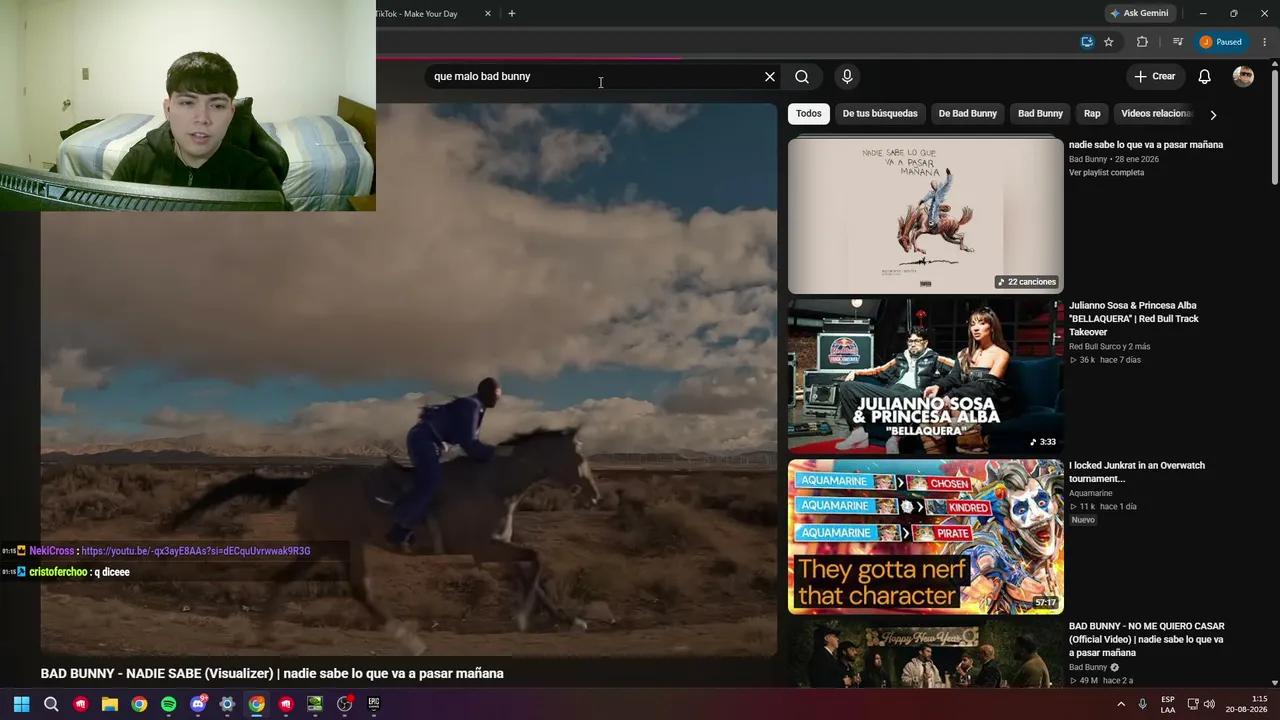
Task: Close the 'TikTok - Make Your Day' tab
Action: click(488, 13)
